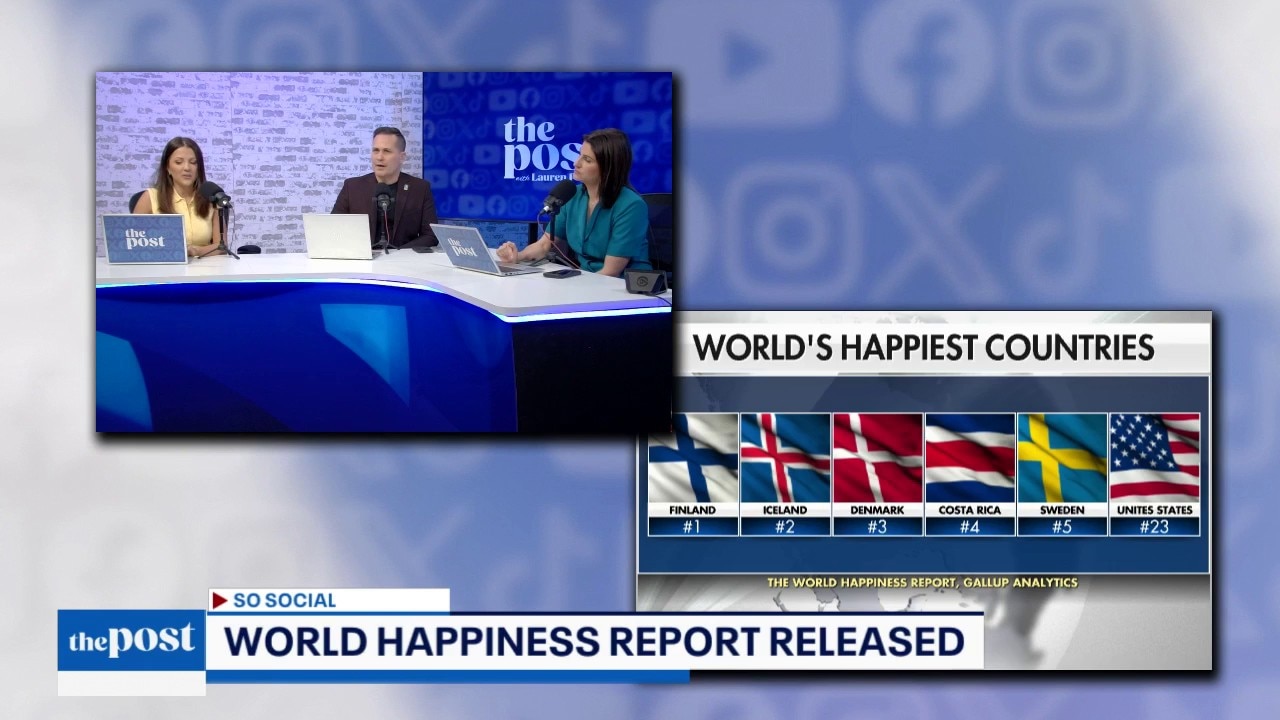The image size is (1280, 720).
Task: Click the #1 rank label under Finland
Action: tap(692, 526)
